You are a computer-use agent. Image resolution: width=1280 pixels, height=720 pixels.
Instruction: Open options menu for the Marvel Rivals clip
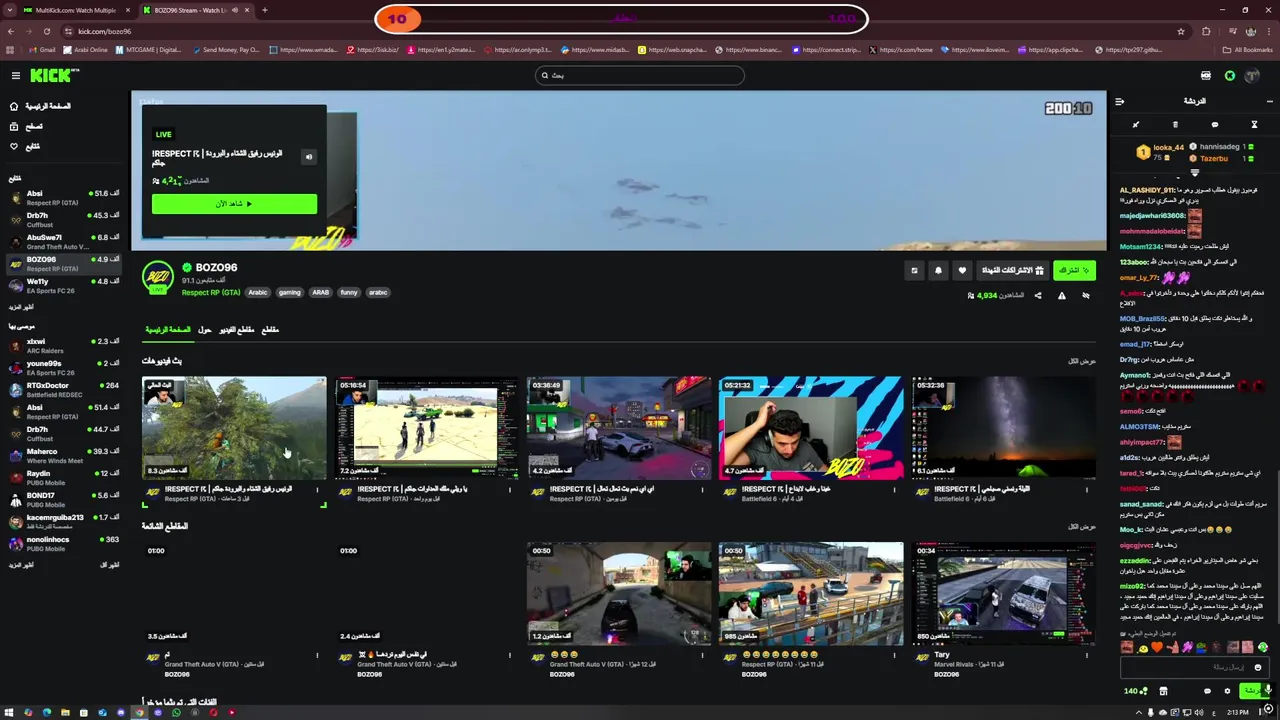(1086, 656)
